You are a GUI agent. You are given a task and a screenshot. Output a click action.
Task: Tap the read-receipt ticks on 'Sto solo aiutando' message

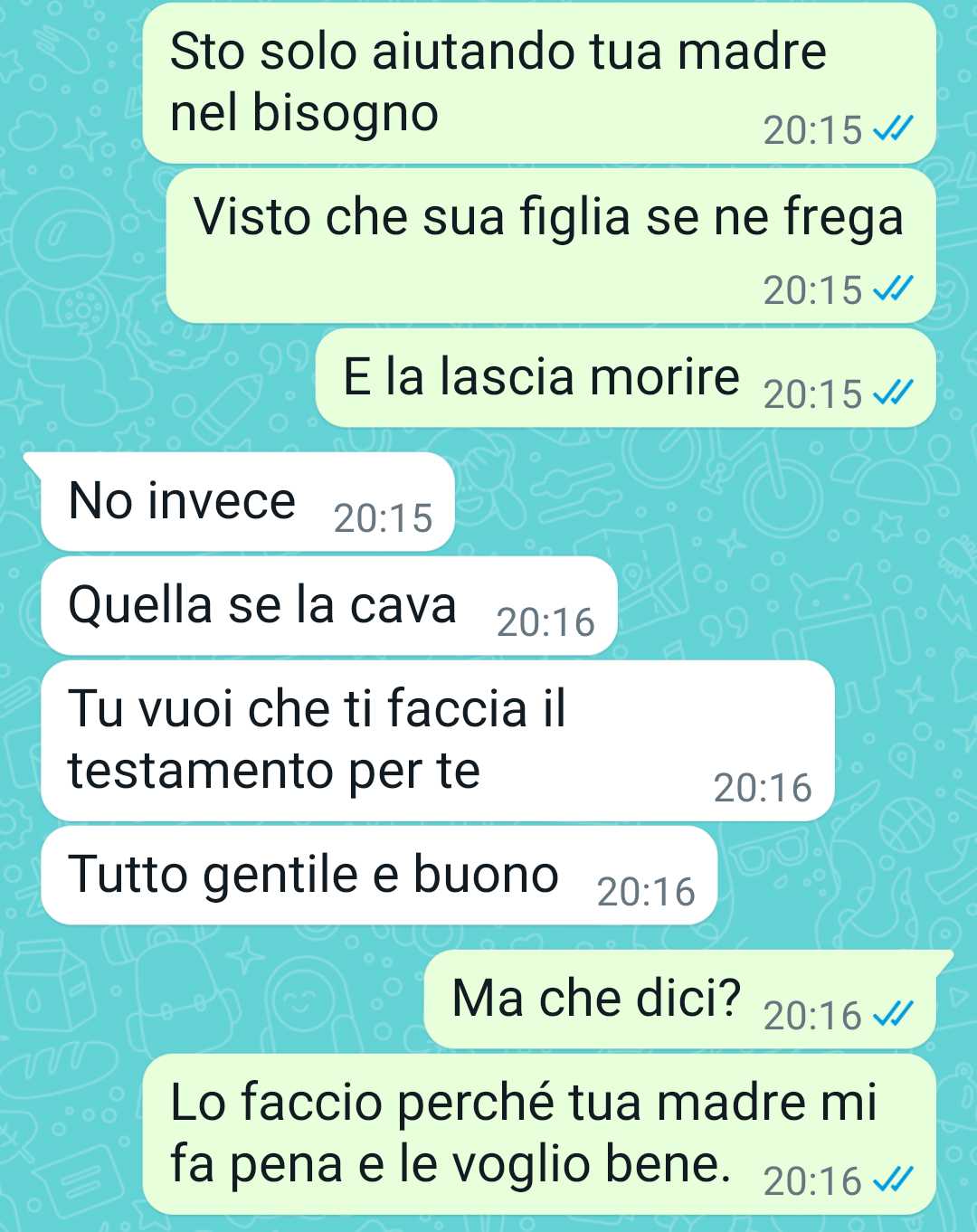point(893,129)
